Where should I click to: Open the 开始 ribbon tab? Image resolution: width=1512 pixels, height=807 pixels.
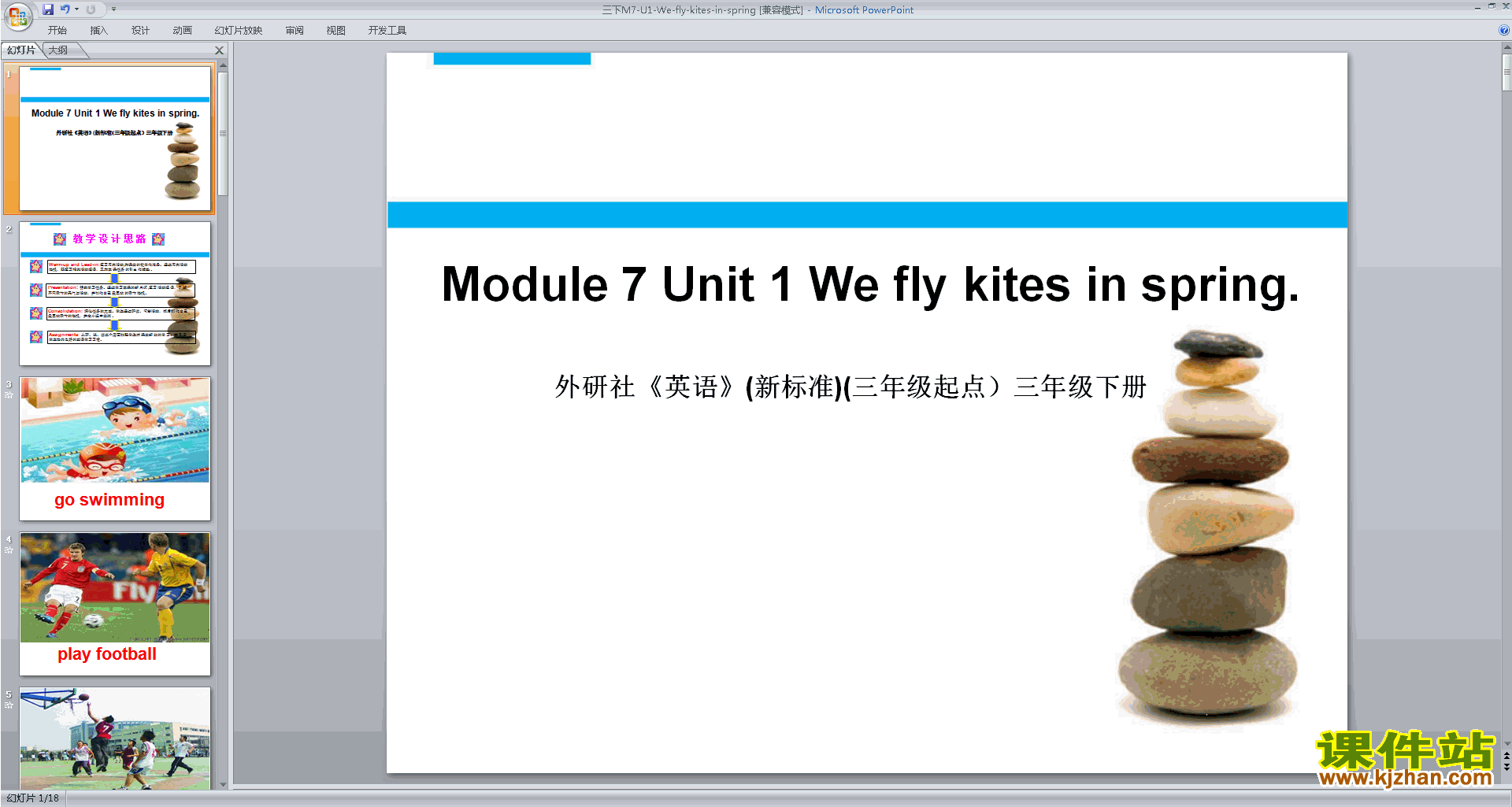point(57,31)
